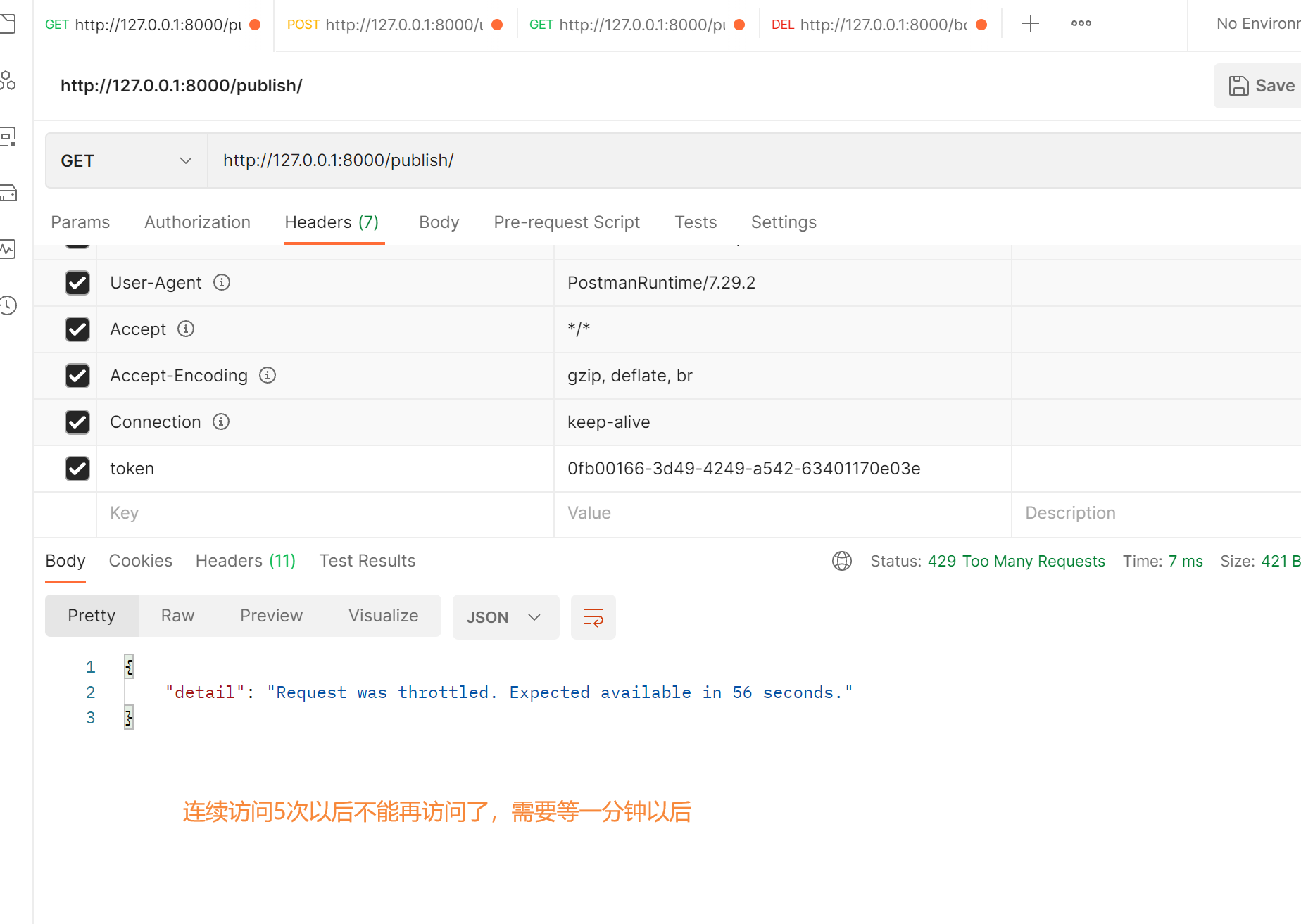The height and width of the screenshot is (924, 1301).
Task: Click the 429 Too Many Requests status
Action: coord(1016,561)
